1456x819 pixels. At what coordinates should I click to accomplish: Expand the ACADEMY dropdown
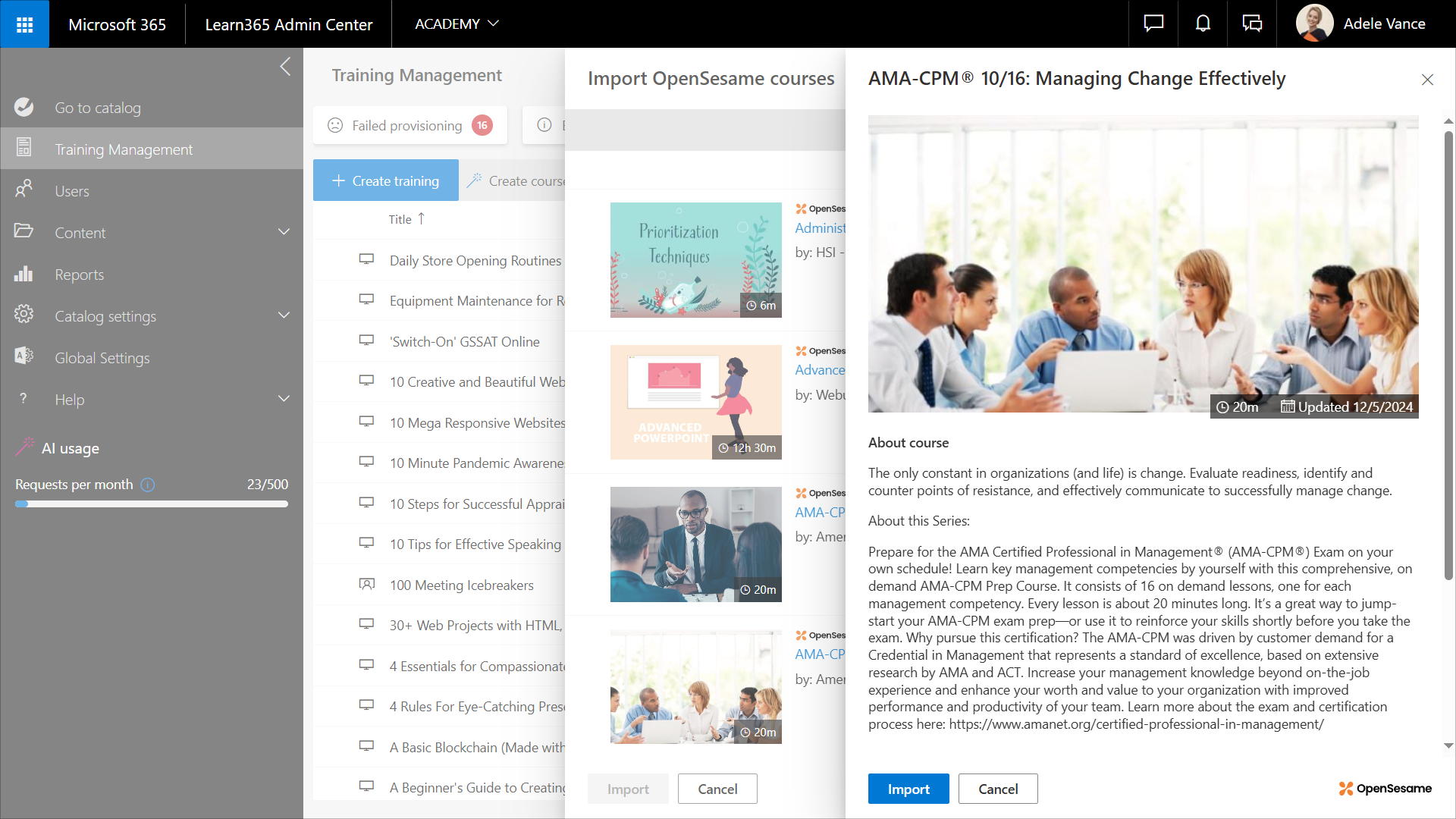457,24
